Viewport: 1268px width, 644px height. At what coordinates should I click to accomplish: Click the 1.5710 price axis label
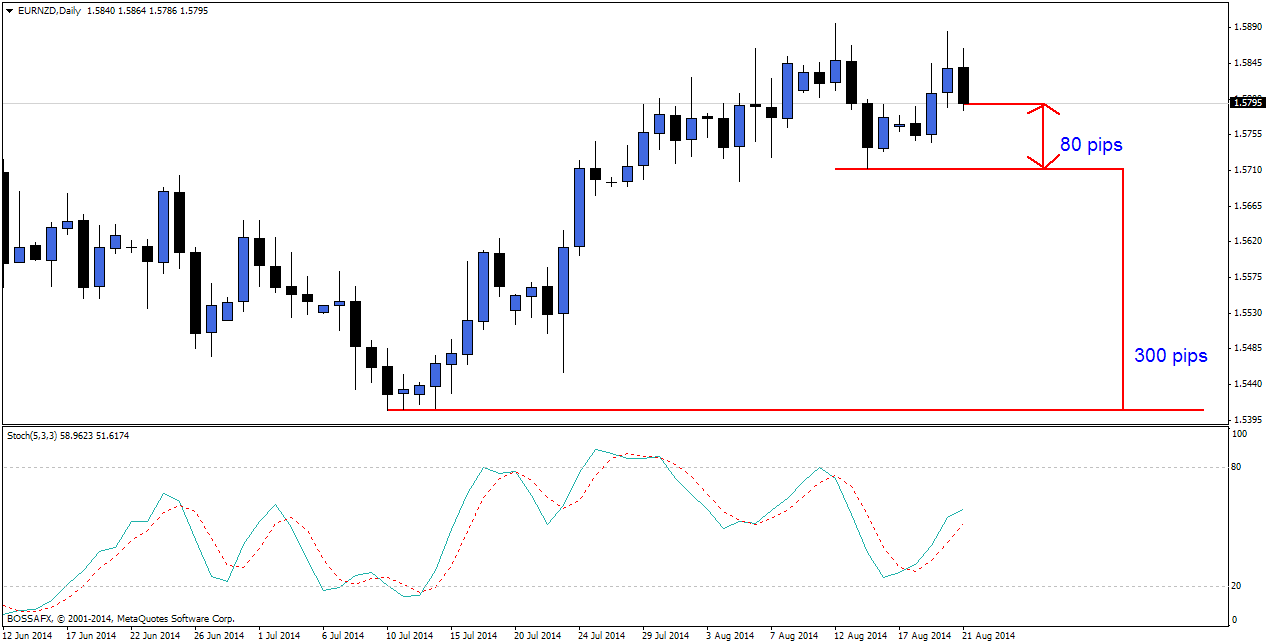[1246, 170]
